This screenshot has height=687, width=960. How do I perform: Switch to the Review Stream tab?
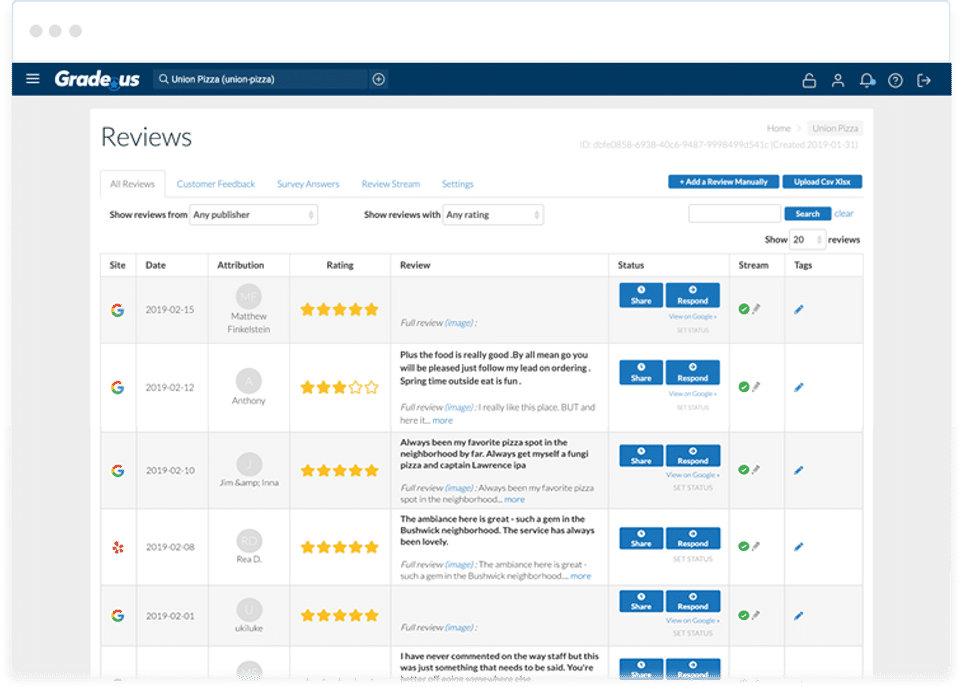pyautogui.click(x=390, y=184)
